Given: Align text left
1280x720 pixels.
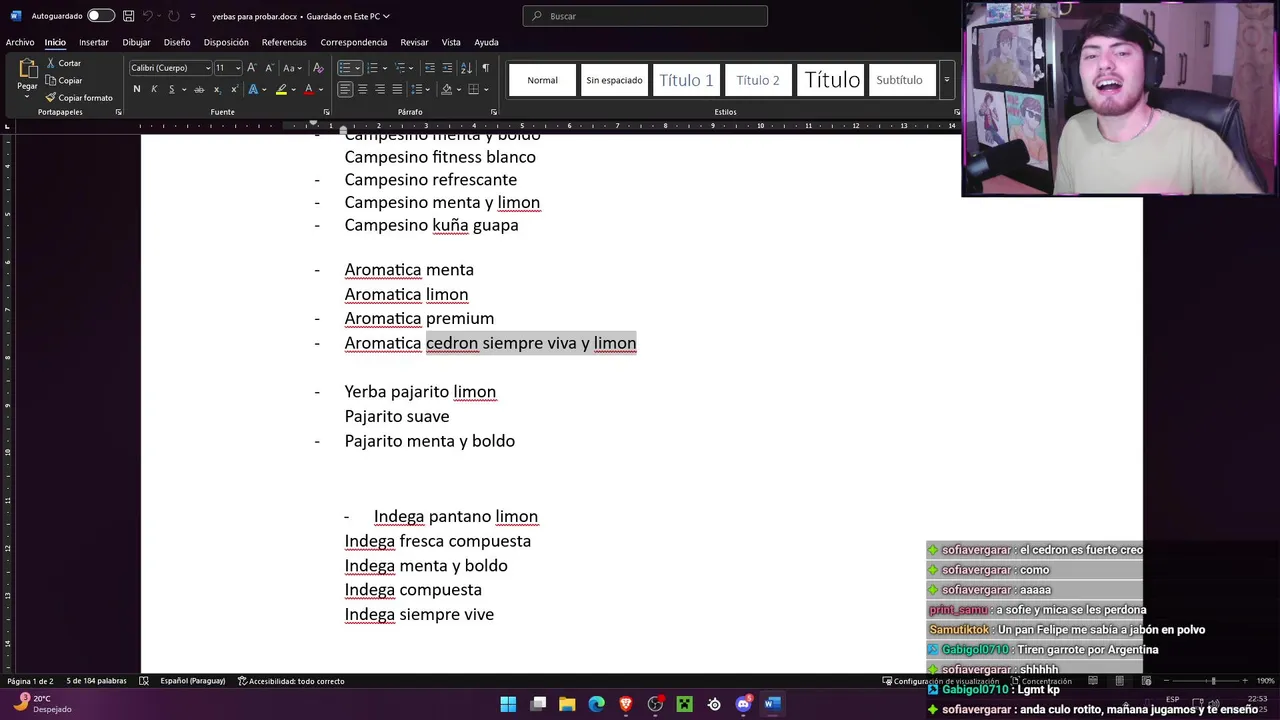Looking at the screenshot, I should point(345,89).
